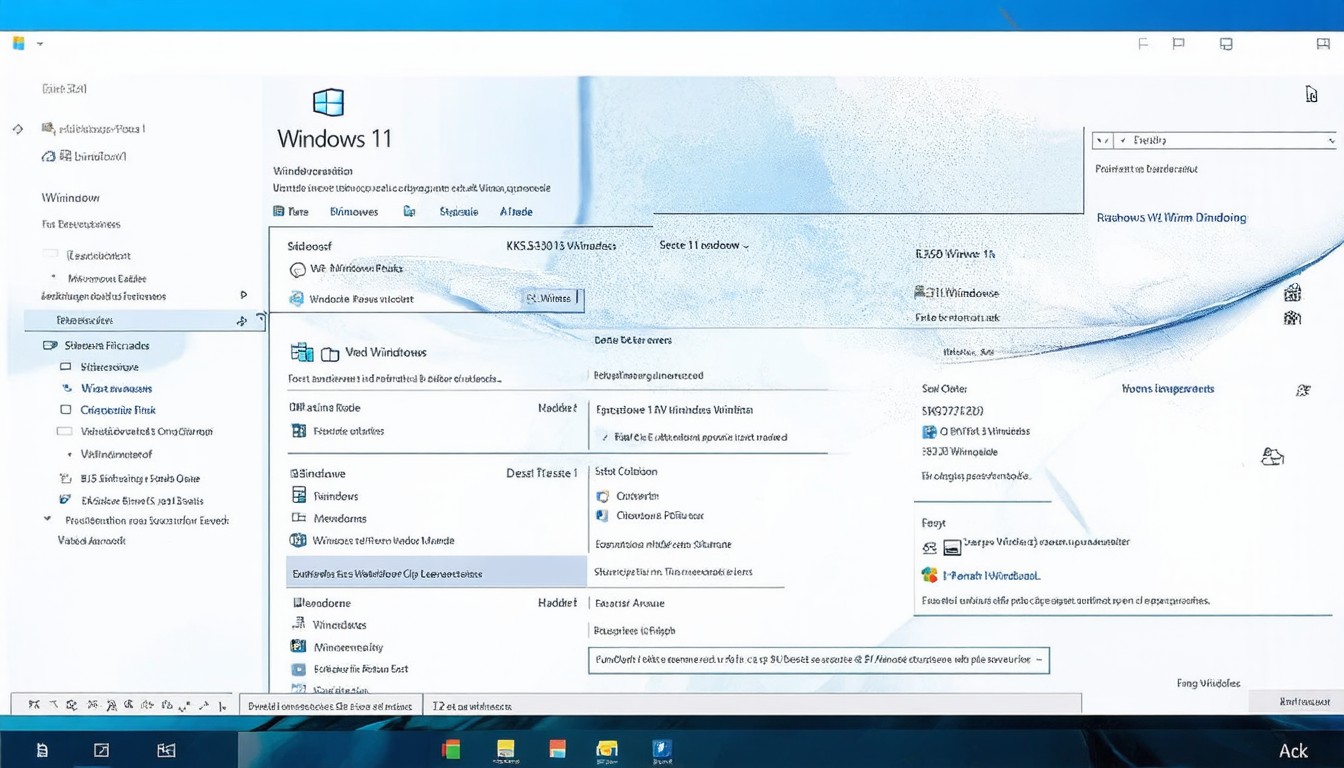Viewport: 1344px width, 768px height.
Task: Click "Ack" at the taskbar's right end
Action: 1293,750
